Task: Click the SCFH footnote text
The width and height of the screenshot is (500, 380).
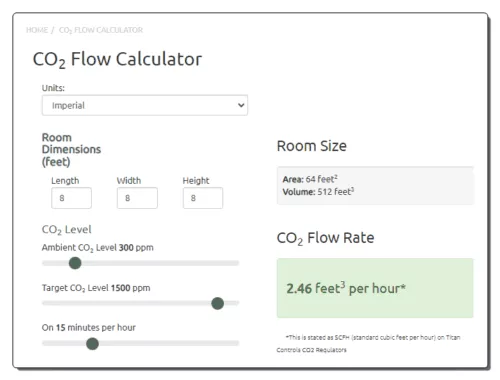Action: 368,343
